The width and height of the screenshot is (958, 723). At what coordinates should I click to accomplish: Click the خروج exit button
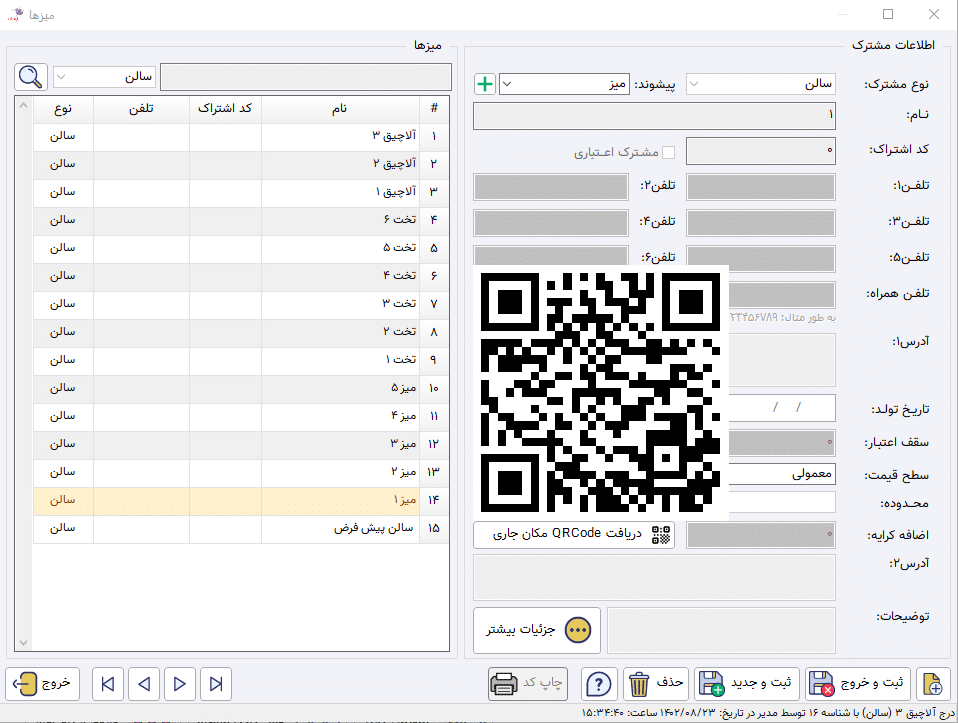[x=42, y=683]
